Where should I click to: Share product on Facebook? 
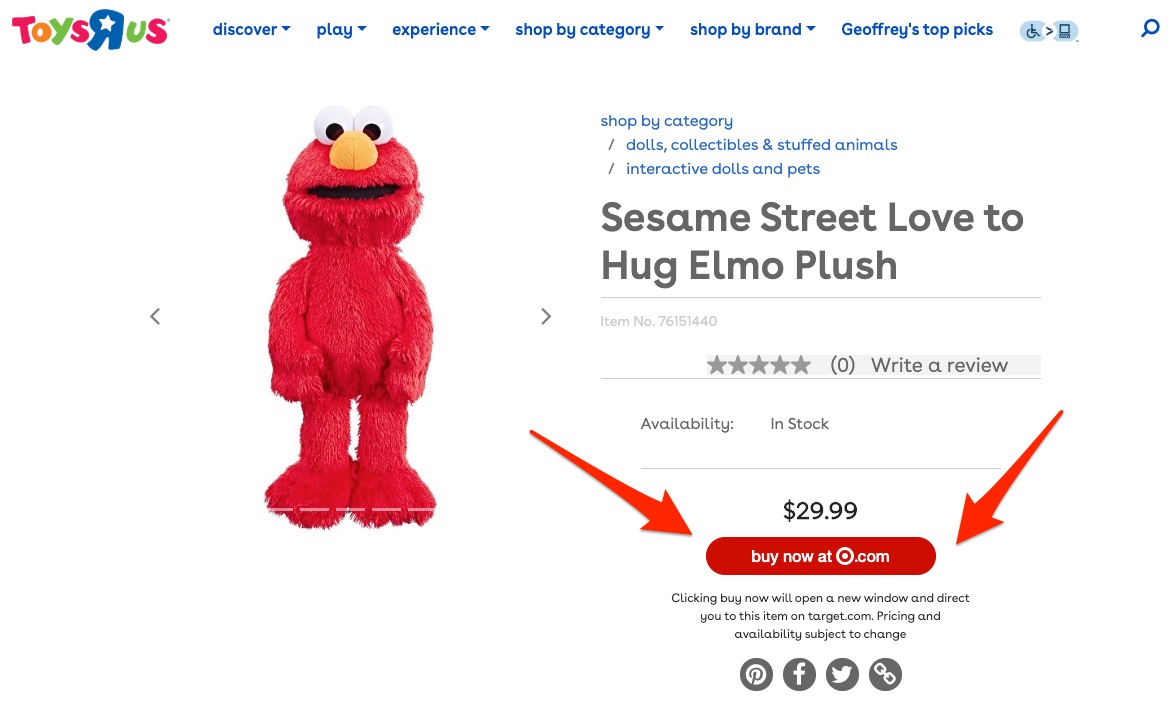[799, 674]
